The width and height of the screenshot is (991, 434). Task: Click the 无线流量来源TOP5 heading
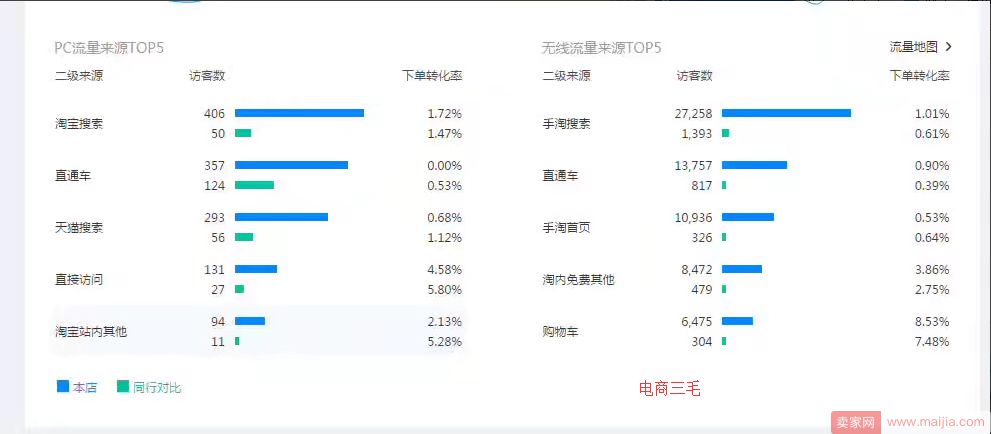(x=601, y=47)
